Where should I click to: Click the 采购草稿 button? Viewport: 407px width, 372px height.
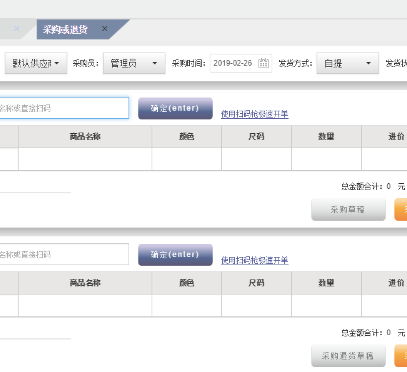pos(348,210)
